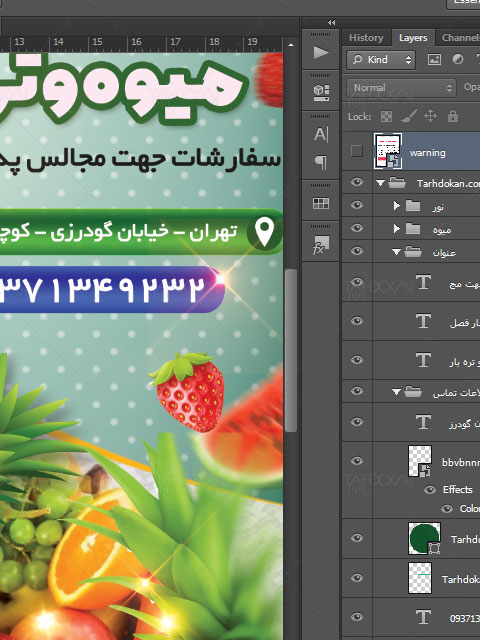Click text layer T icon for گودرز

tap(423, 422)
